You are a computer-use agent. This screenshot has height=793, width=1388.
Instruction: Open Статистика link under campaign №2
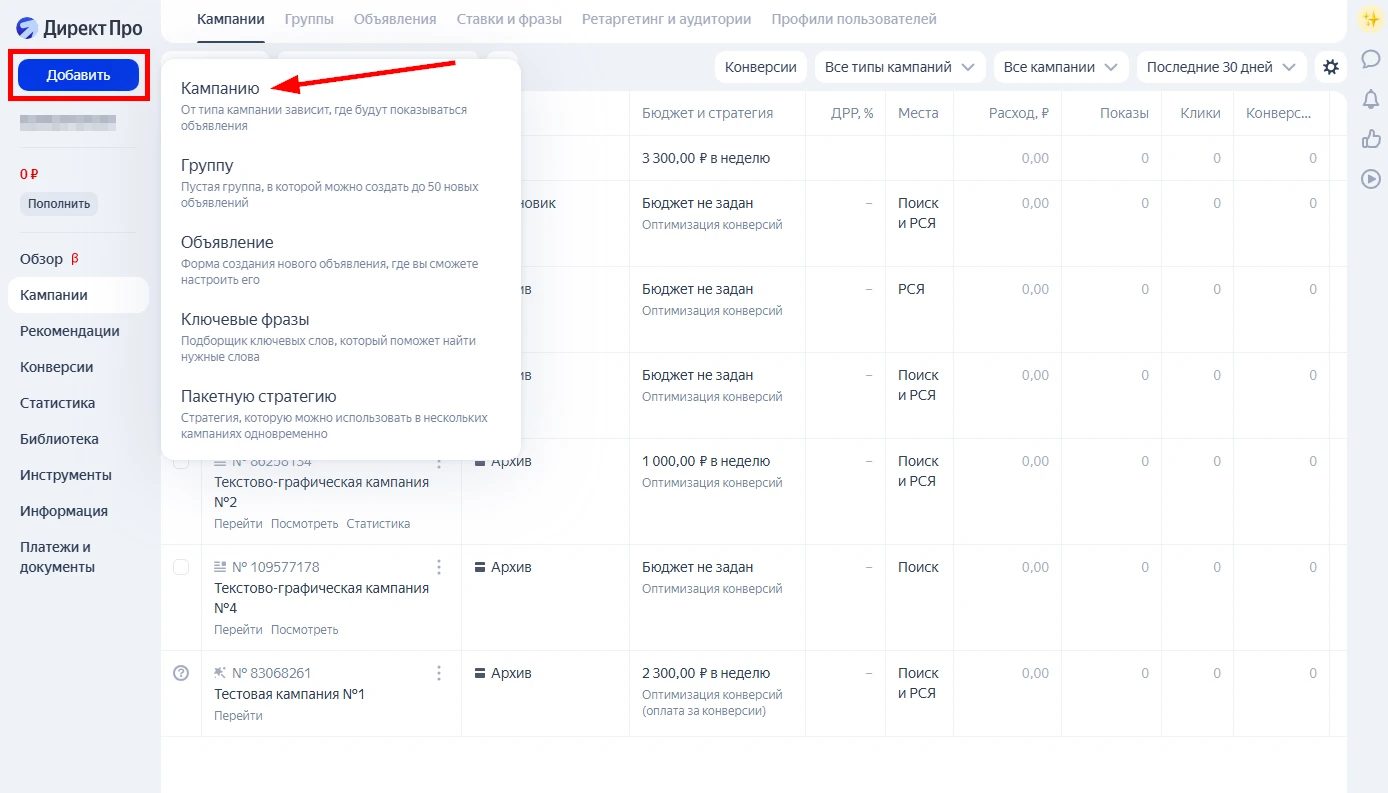[378, 524]
